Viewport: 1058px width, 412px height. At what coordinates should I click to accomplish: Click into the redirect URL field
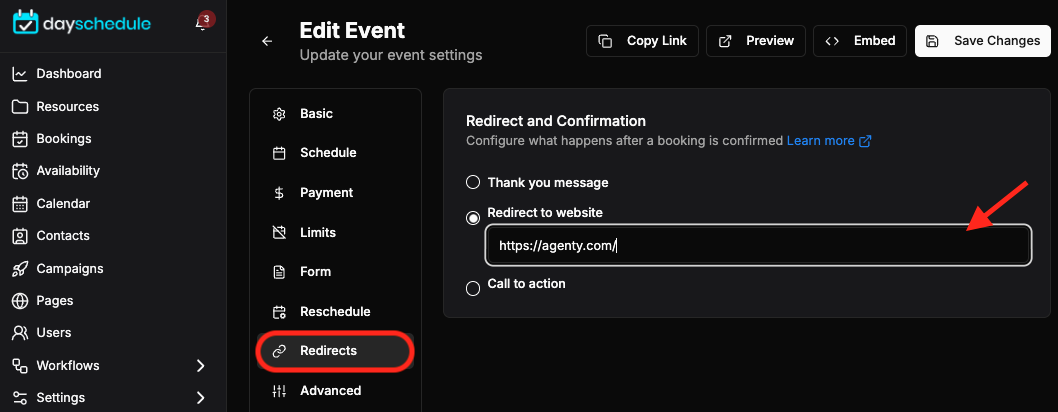[x=758, y=245]
